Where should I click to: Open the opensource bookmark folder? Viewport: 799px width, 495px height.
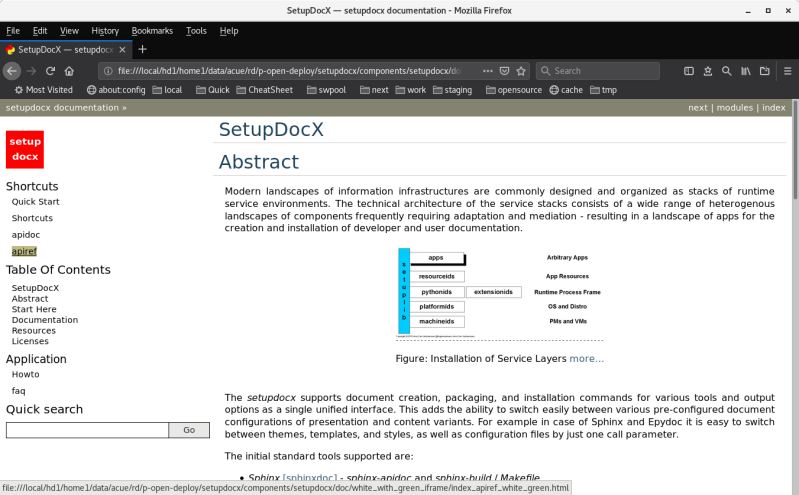[514, 90]
